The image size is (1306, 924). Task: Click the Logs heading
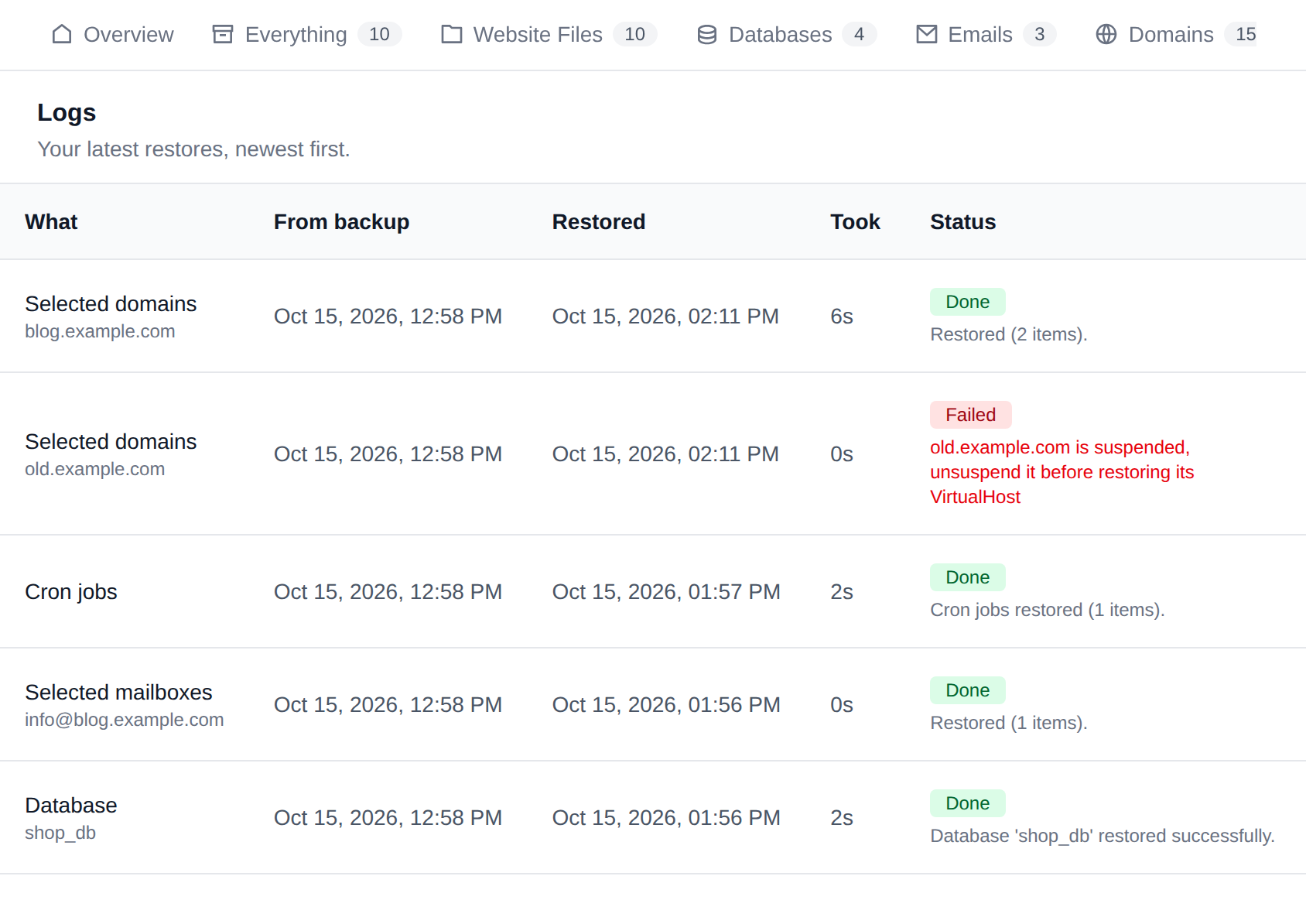tap(67, 113)
